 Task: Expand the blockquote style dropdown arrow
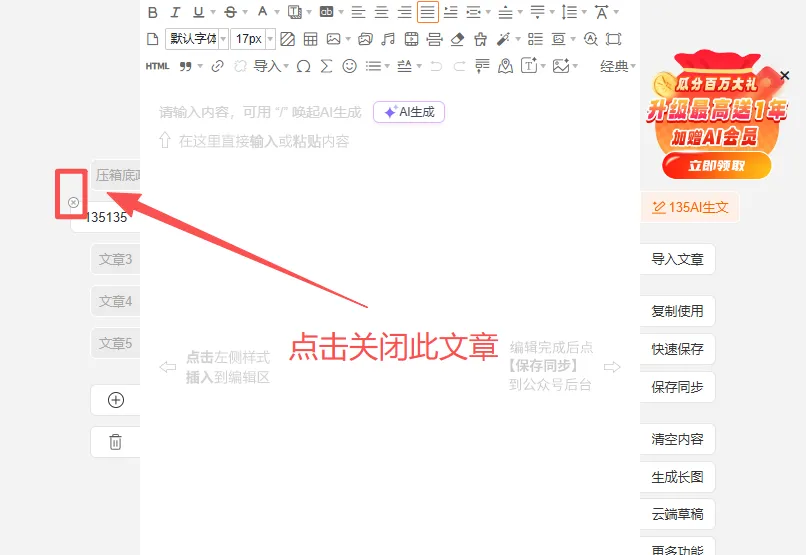click(200, 66)
